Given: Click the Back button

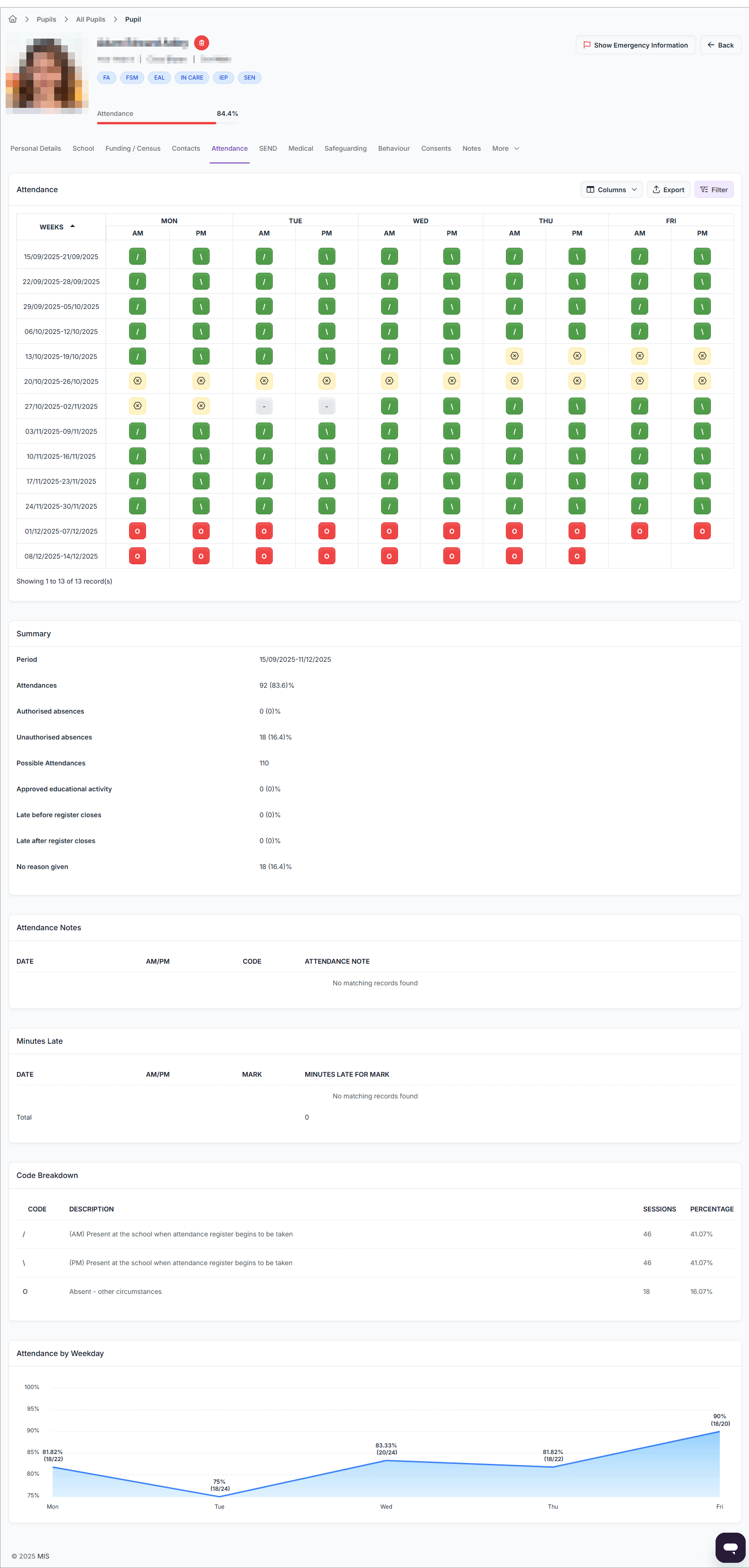Looking at the screenshot, I should pos(720,45).
